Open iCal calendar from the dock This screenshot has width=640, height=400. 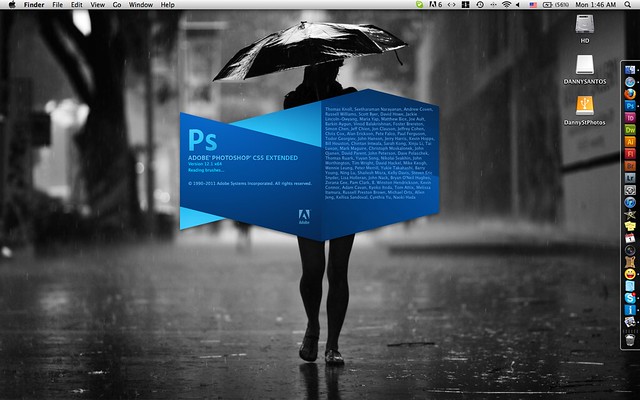tap(630, 238)
